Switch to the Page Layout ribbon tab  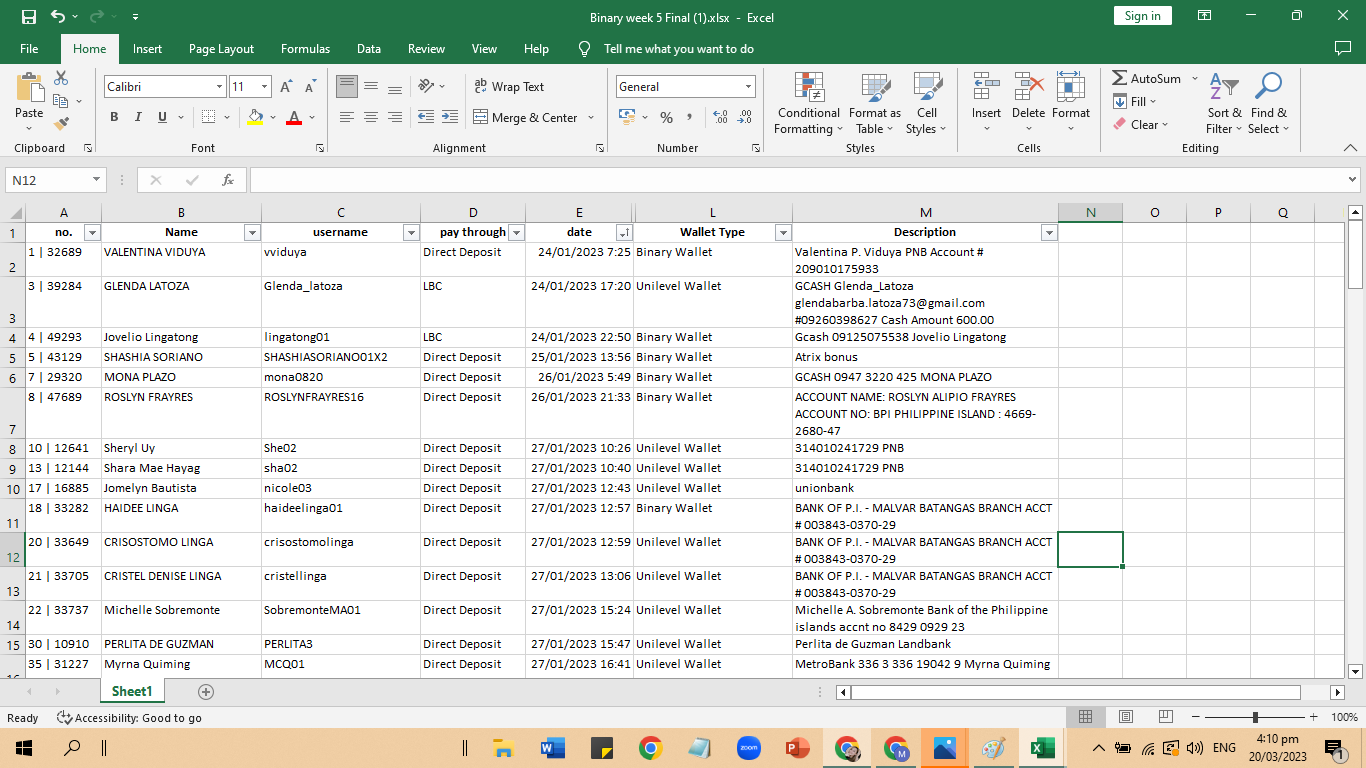point(221,48)
